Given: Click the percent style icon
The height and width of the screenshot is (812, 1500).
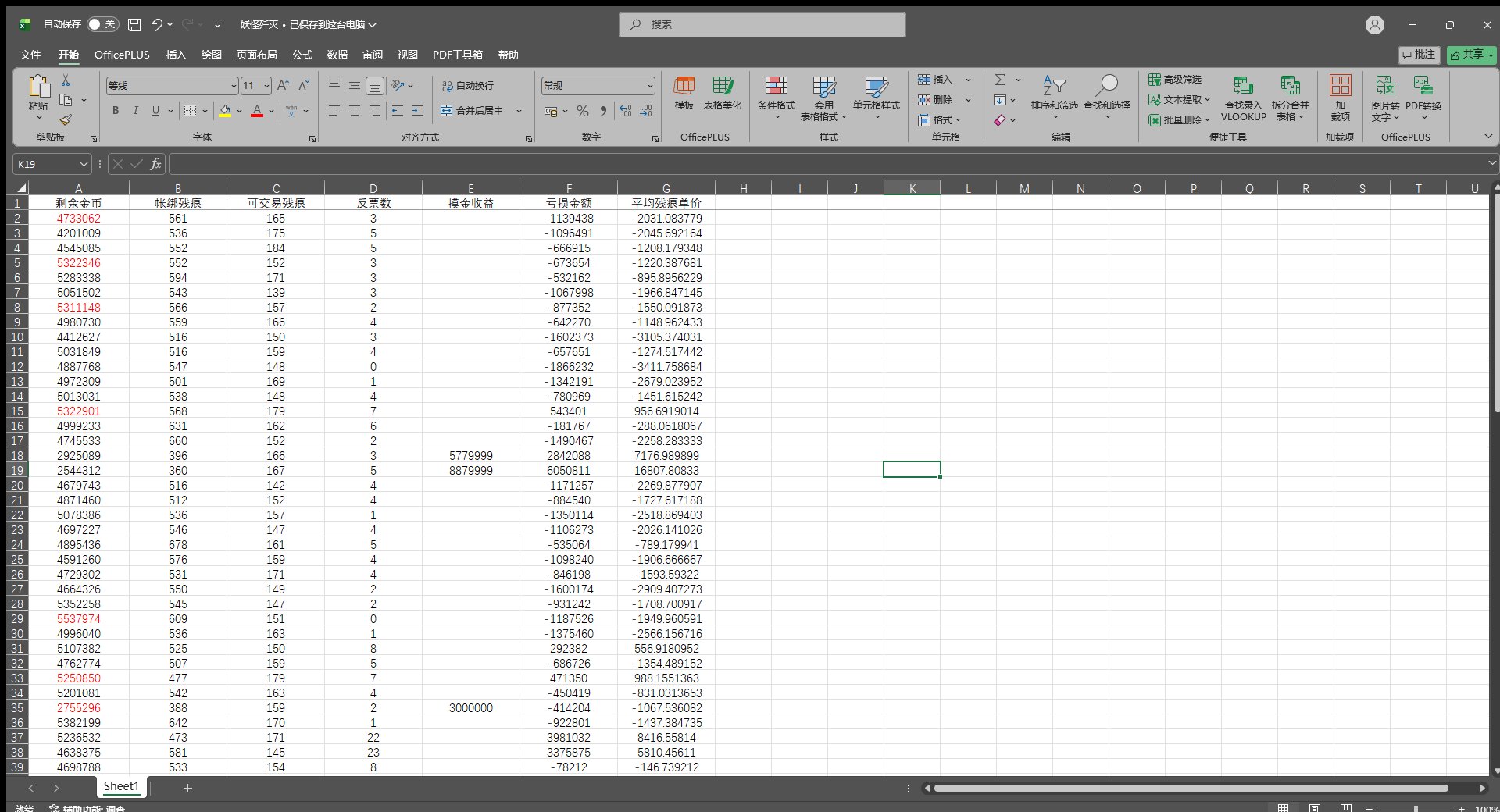Looking at the screenshot, I should tap(582, 112).
